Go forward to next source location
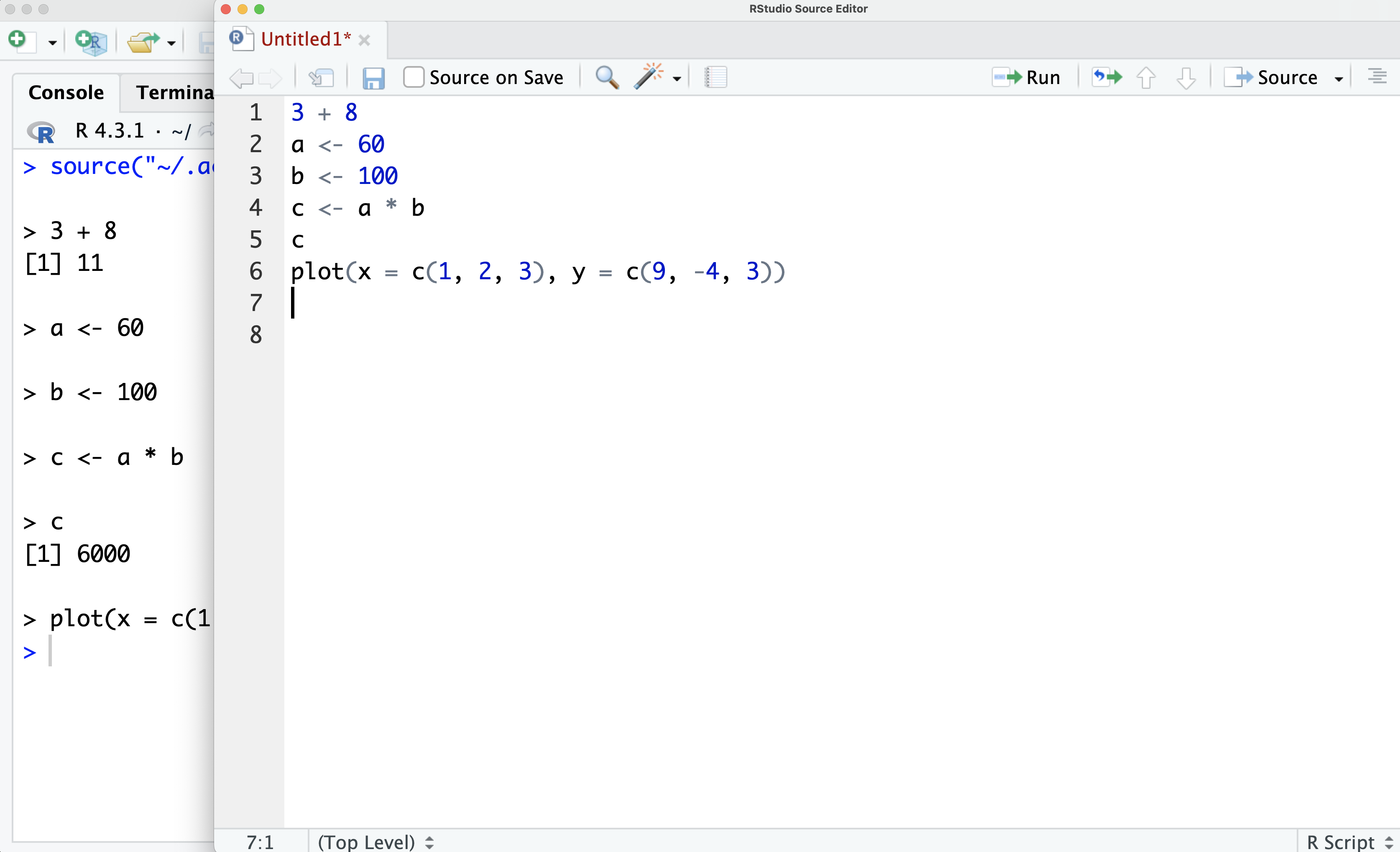The height and width of the screenshot is (852, 1400). pos(270,78)
